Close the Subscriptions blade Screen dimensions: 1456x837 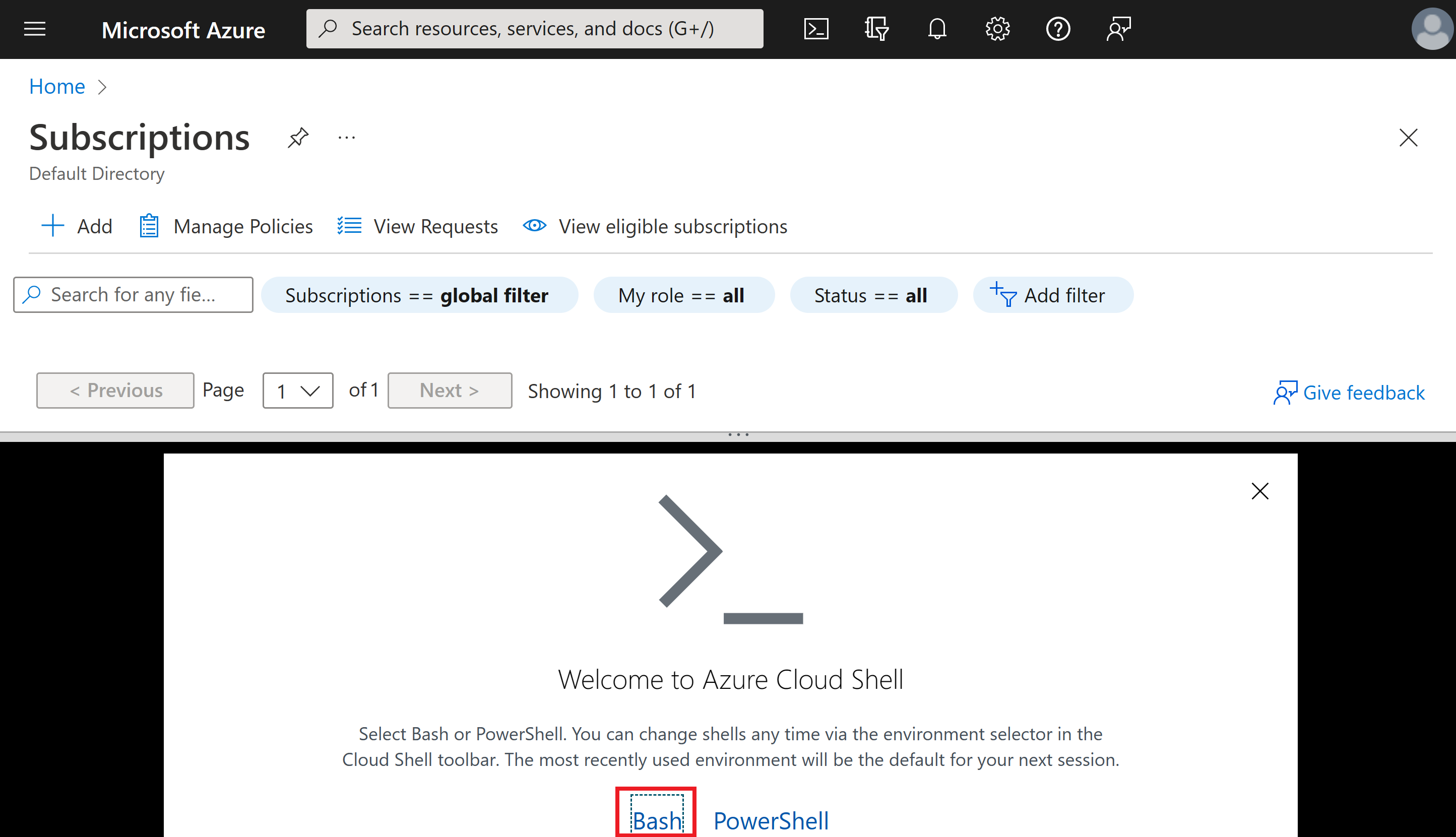[1408, 138]
